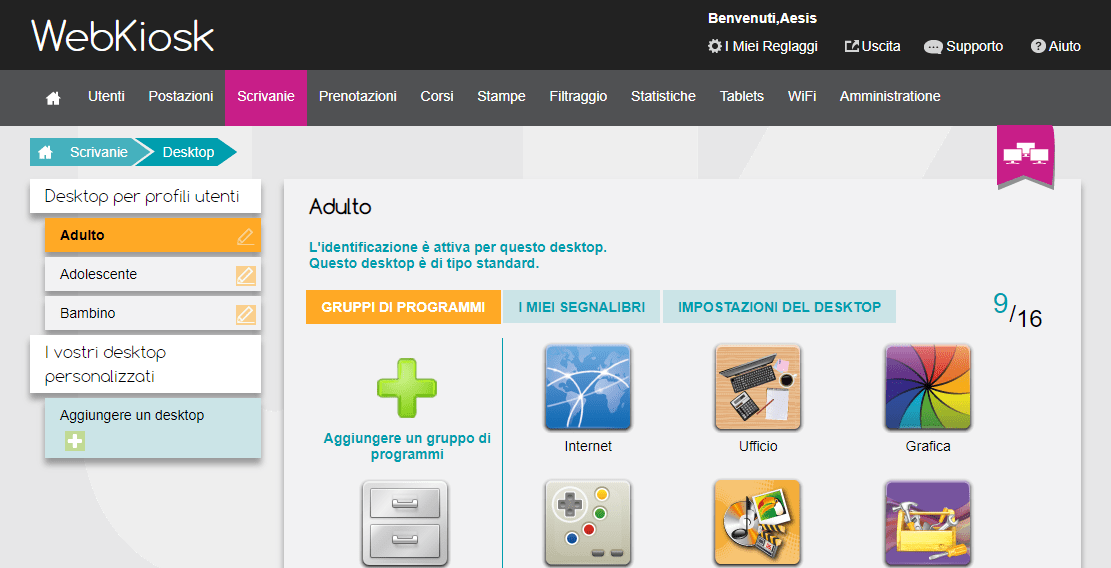Click the Internet label
1111x568 pixels.
(x=588, y=446)
